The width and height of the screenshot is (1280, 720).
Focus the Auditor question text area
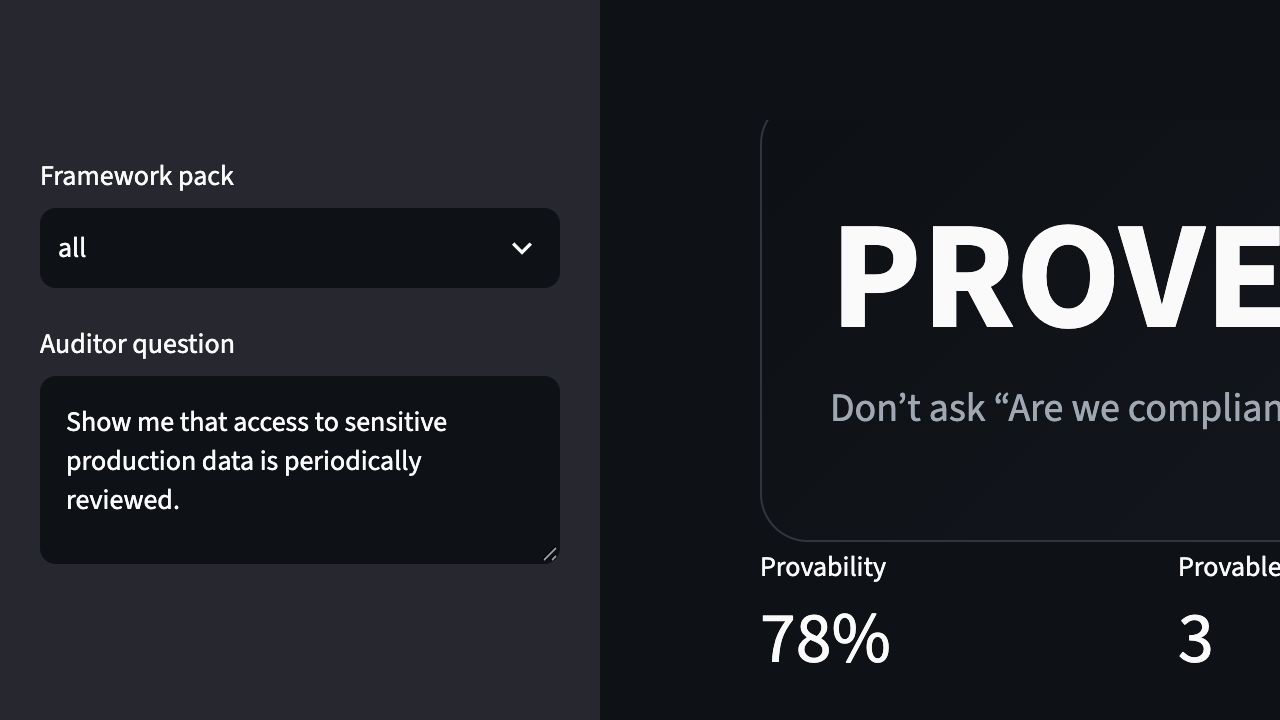(x=300, y=470)
